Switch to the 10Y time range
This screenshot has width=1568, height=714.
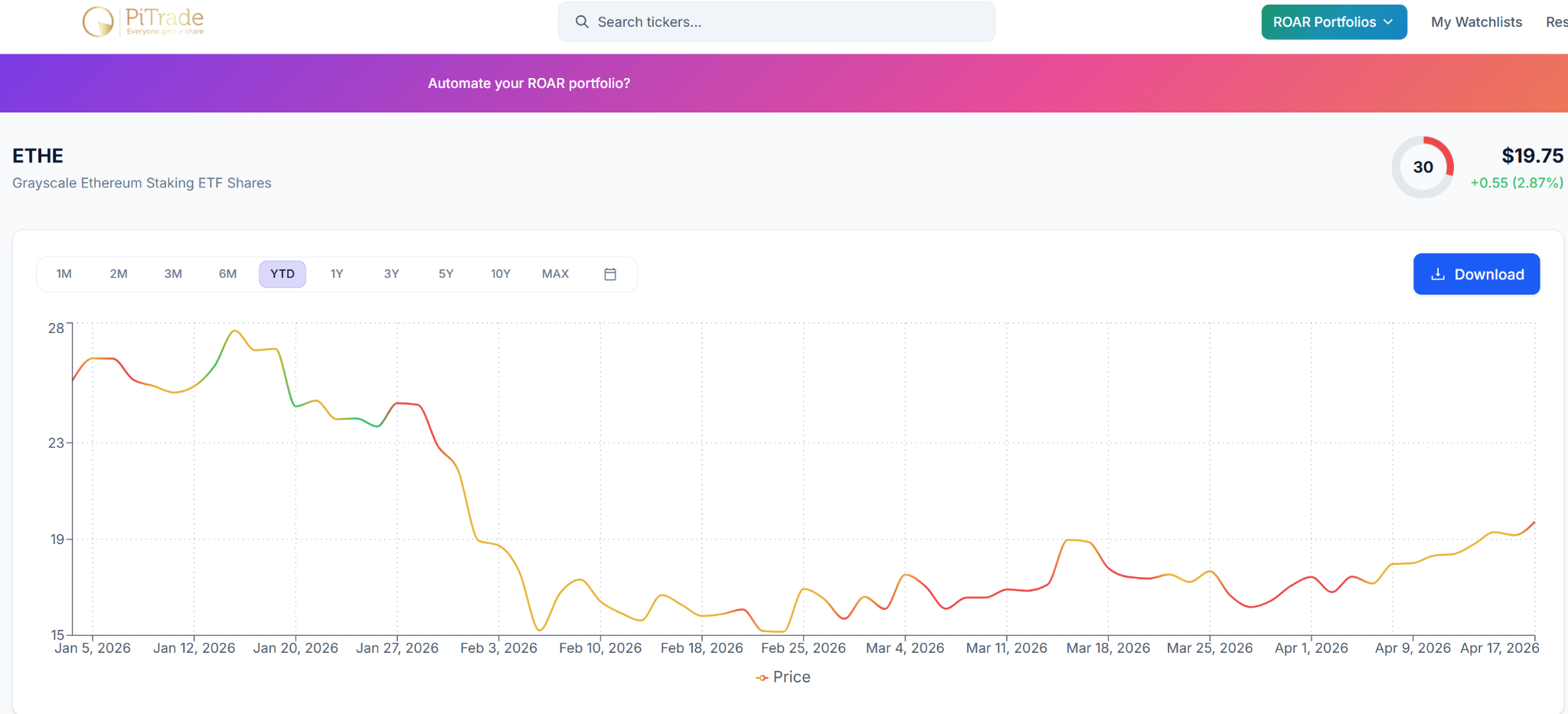501,274
